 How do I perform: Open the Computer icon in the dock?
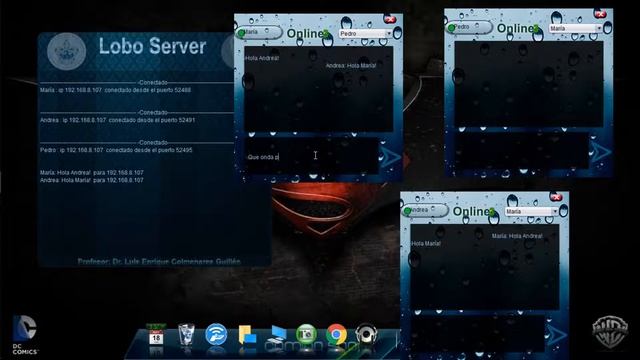pyautogui.click(x=278, y=335)
